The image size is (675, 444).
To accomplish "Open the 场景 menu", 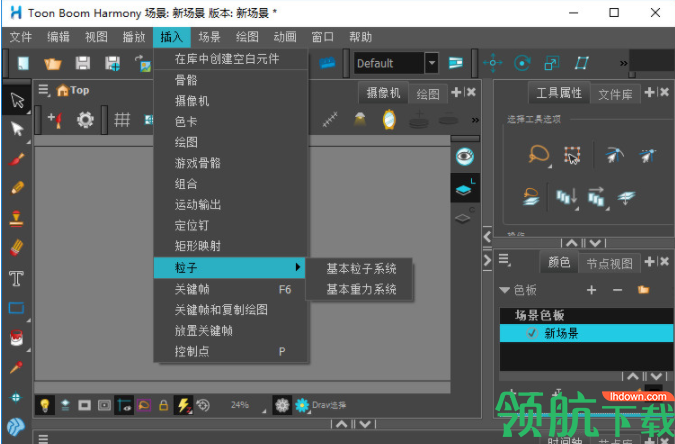I will [209, 37].
